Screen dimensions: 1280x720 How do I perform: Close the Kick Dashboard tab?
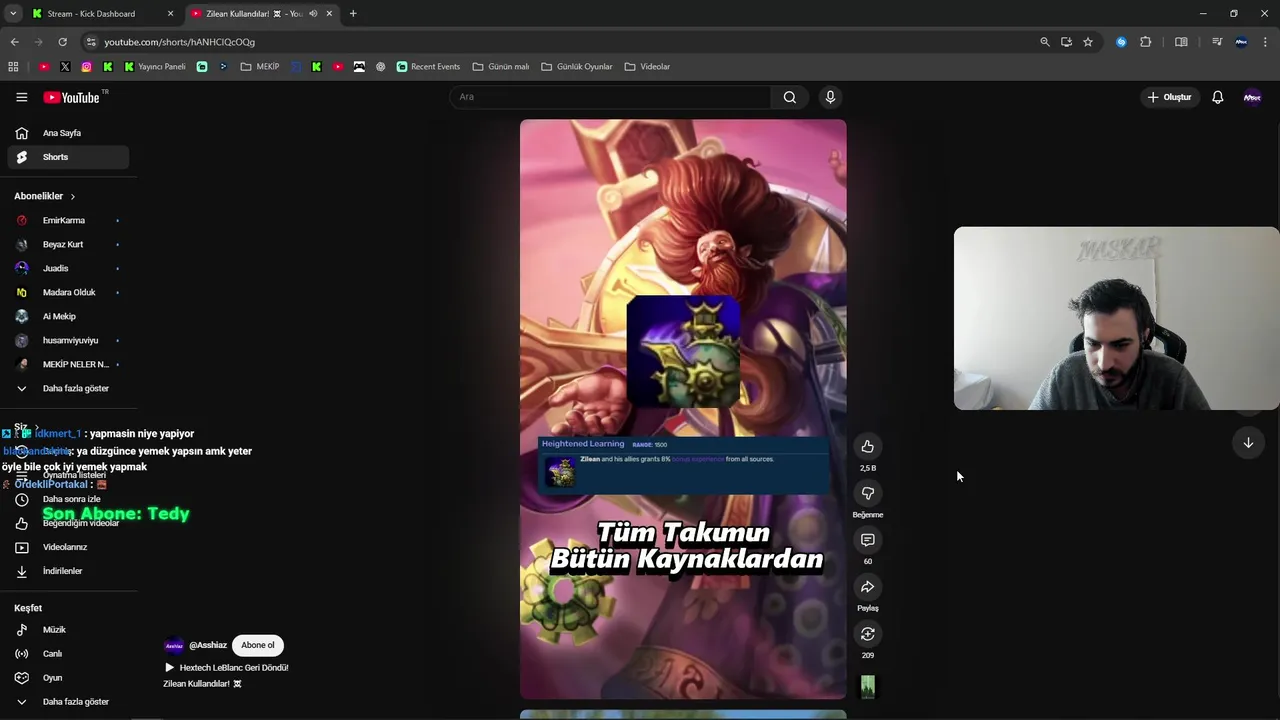170,14
